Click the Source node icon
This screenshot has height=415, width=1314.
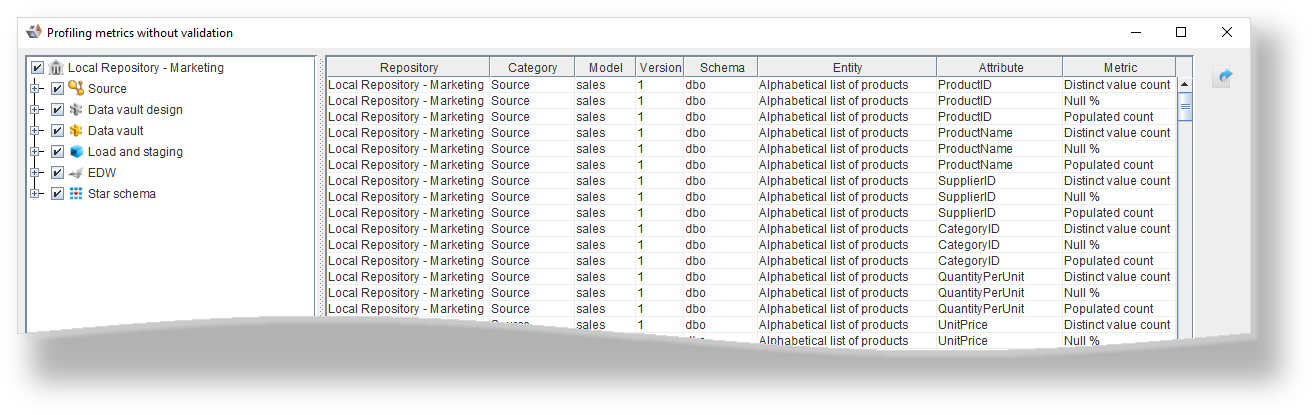(x=76, y=88)
